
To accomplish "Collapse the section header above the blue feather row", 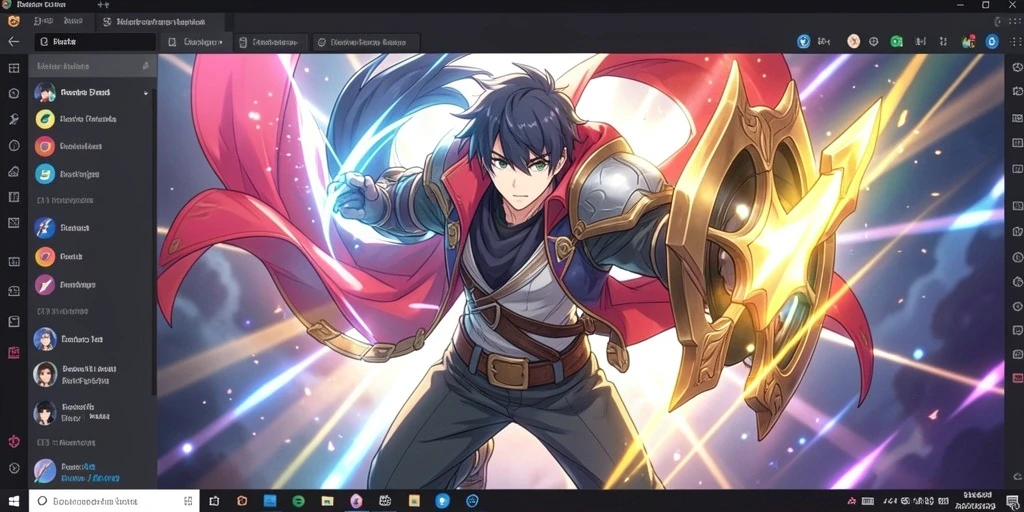I will click(65, 200).
